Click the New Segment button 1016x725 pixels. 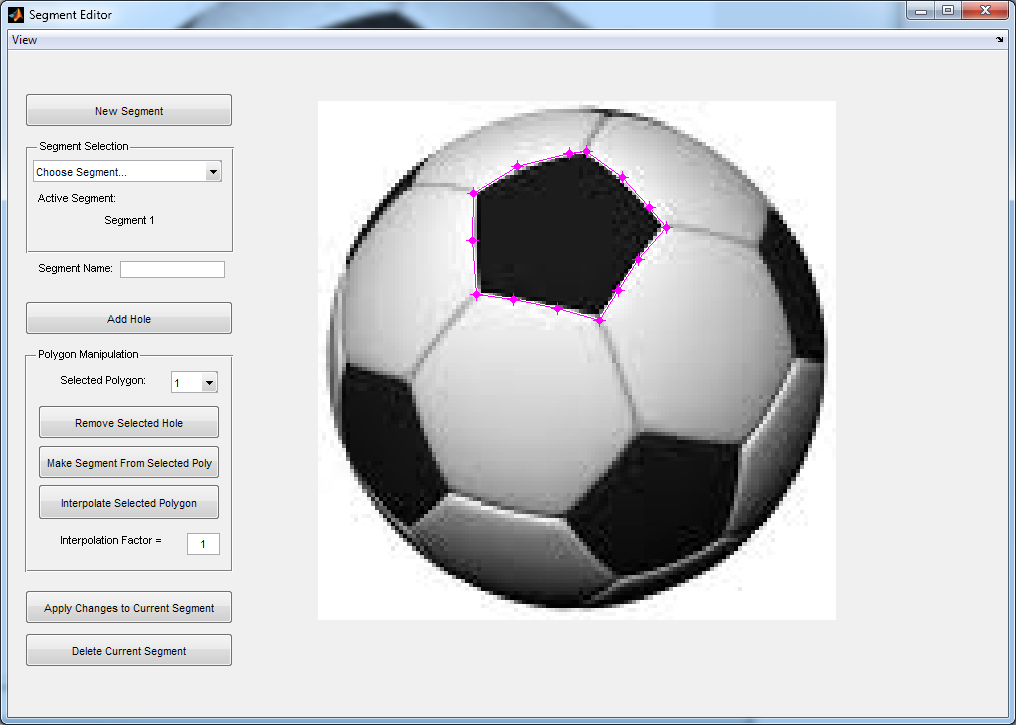click(x=129, y=111)
